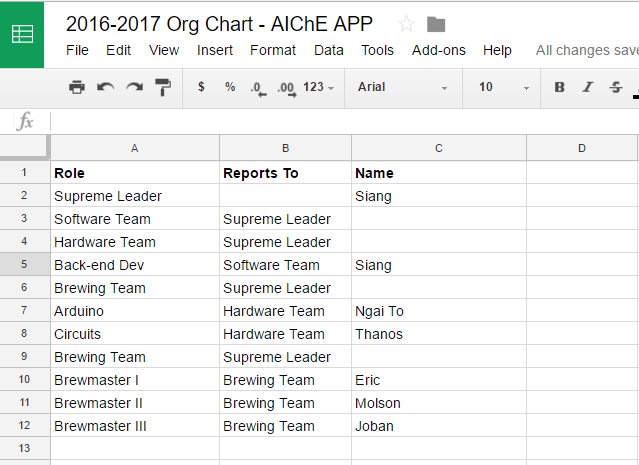The width and height of the screenshot is (639, 465).
Task: Decrease decimal places
Action: [x=258, y=88]
